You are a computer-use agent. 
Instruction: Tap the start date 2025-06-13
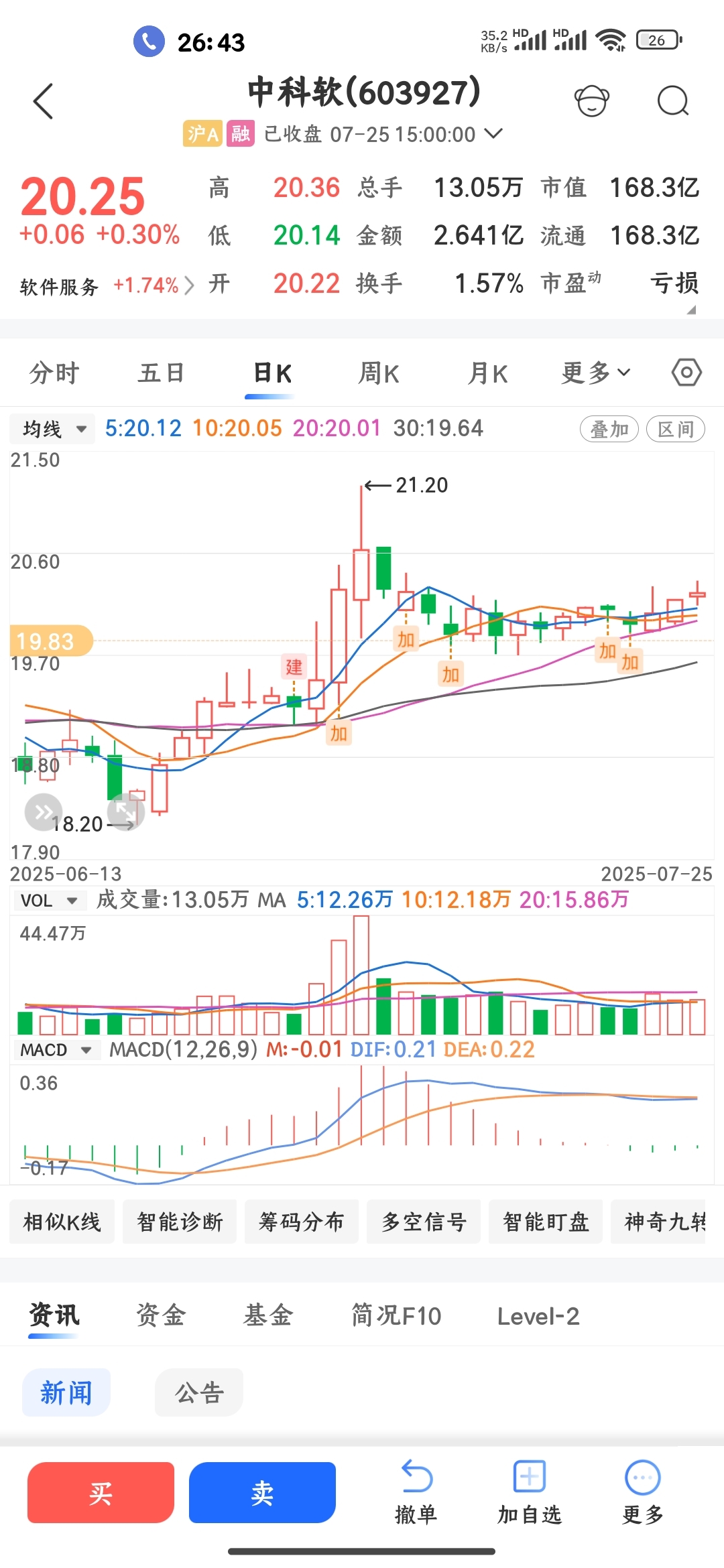(x=66, y=874)
